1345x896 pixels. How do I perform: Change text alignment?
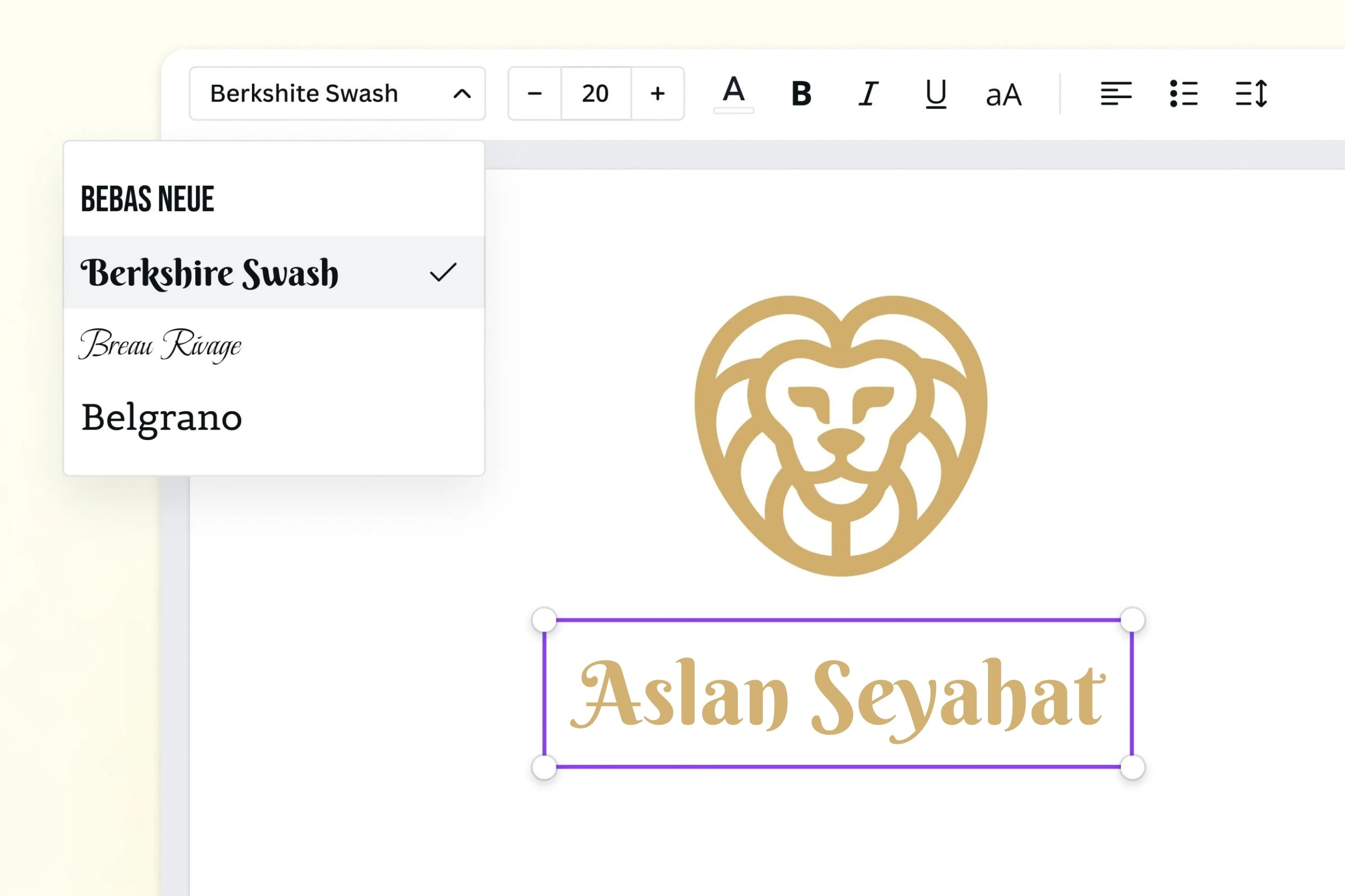pos(1116,94)
